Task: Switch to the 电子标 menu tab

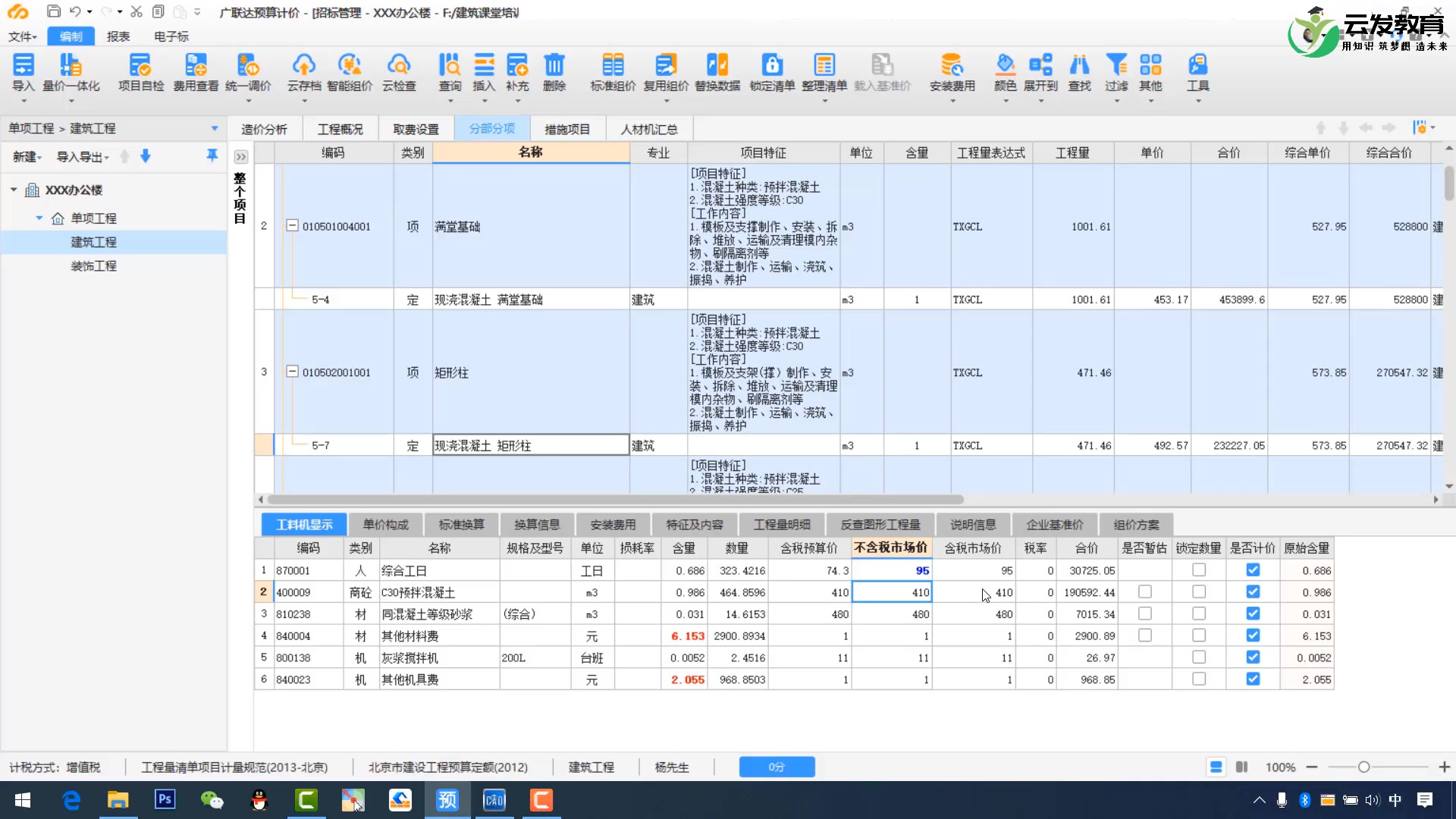Action: (171, 36)
